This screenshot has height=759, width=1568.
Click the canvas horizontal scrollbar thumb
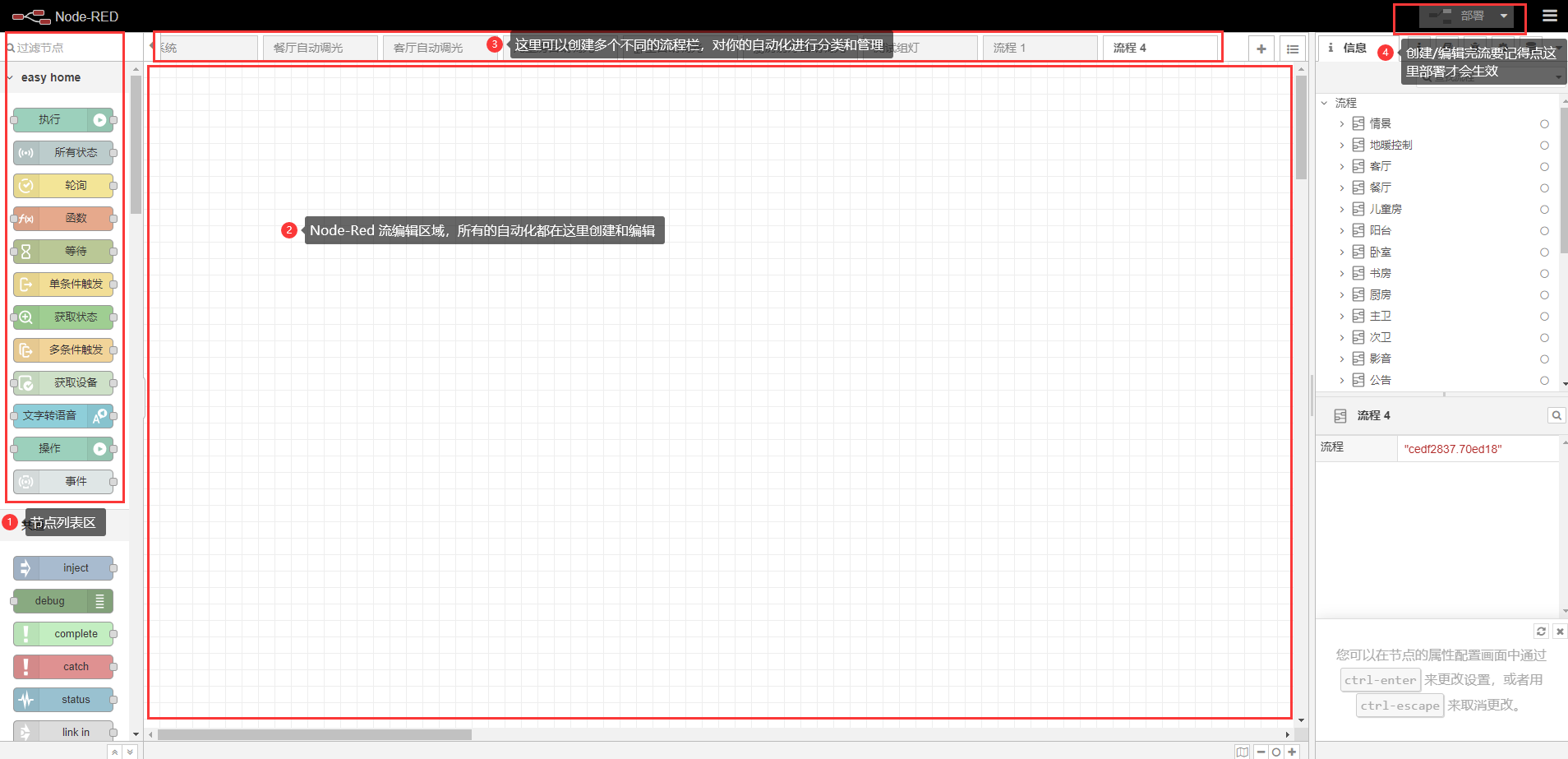315,734
